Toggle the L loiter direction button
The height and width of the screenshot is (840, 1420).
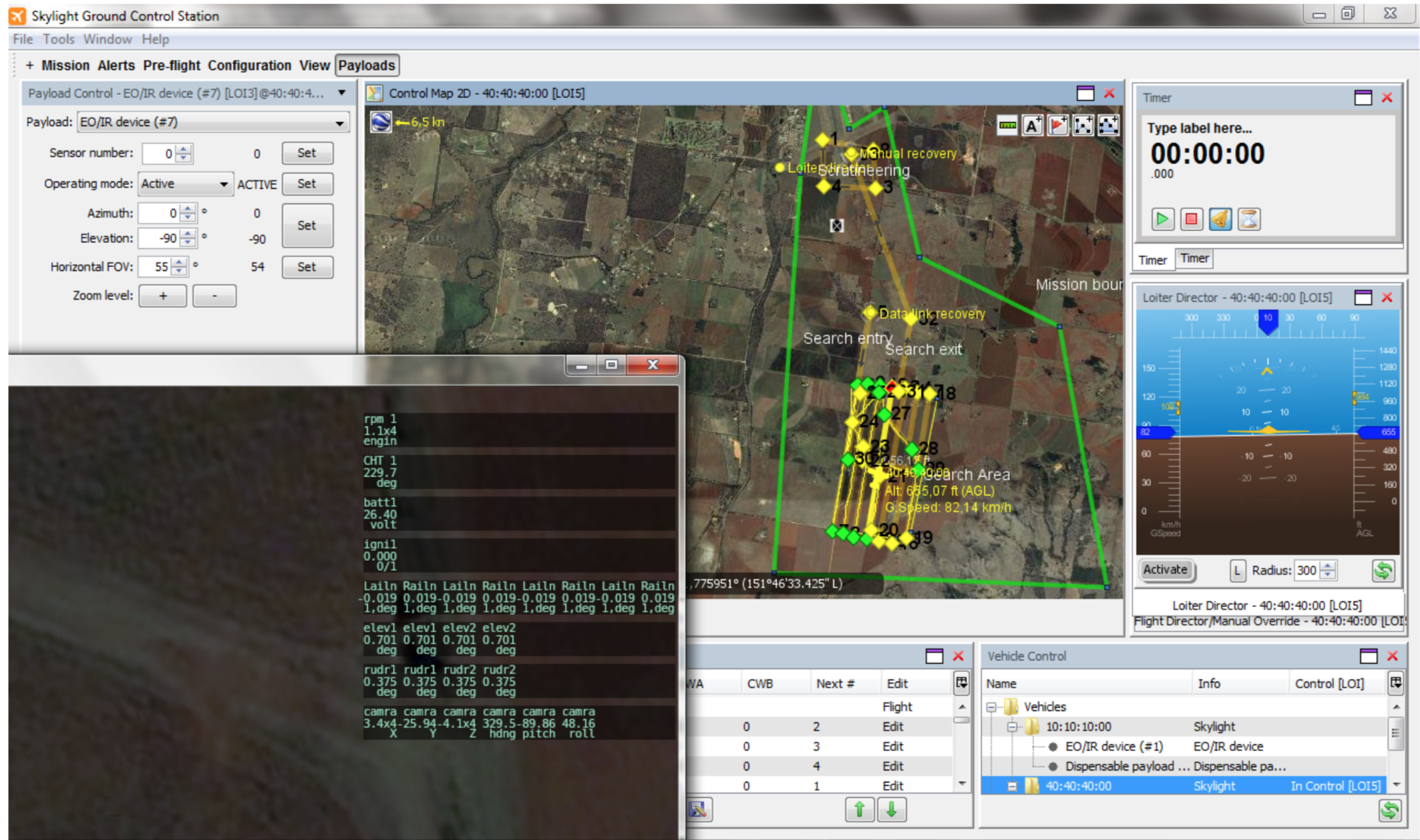(x=1237, y=570)
